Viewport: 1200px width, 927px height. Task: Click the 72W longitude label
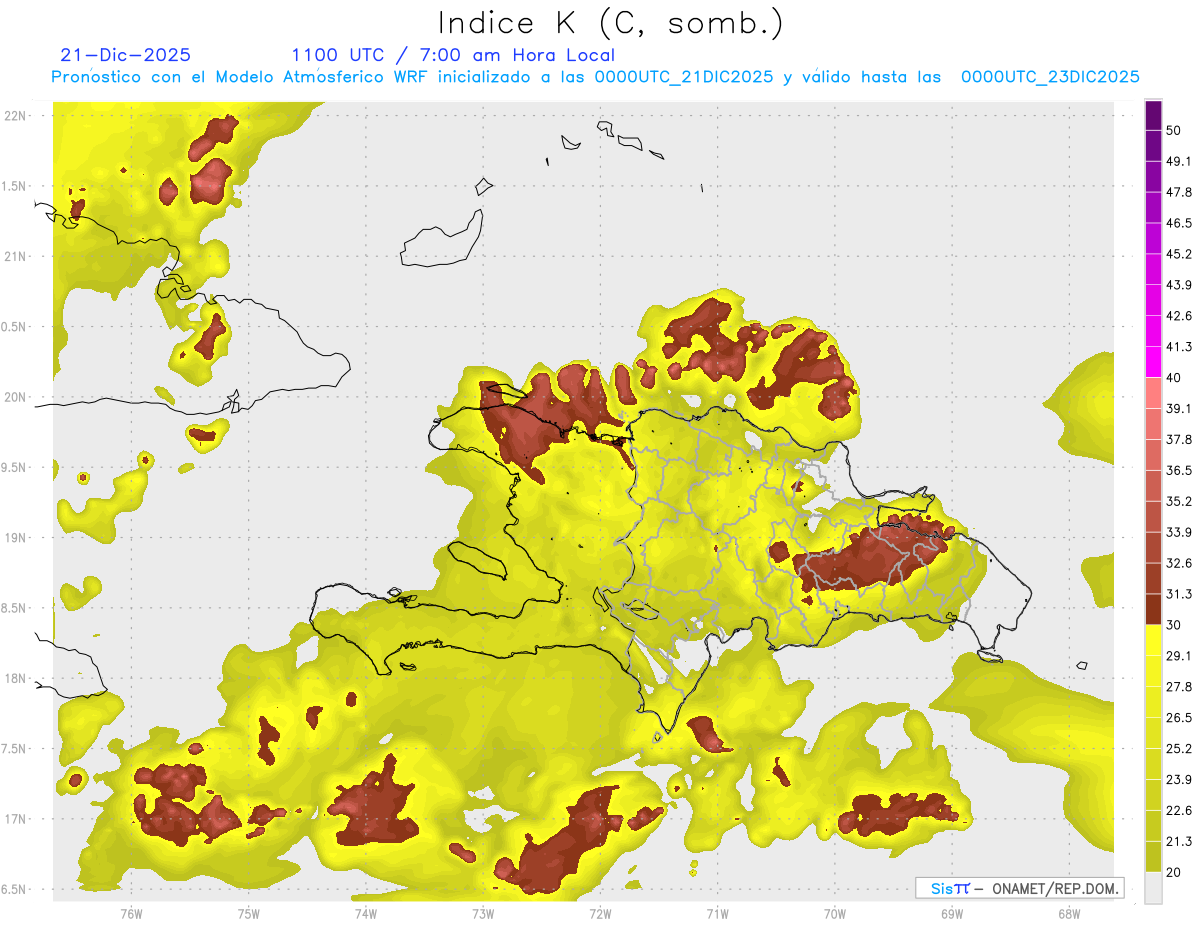click(600, 914)
